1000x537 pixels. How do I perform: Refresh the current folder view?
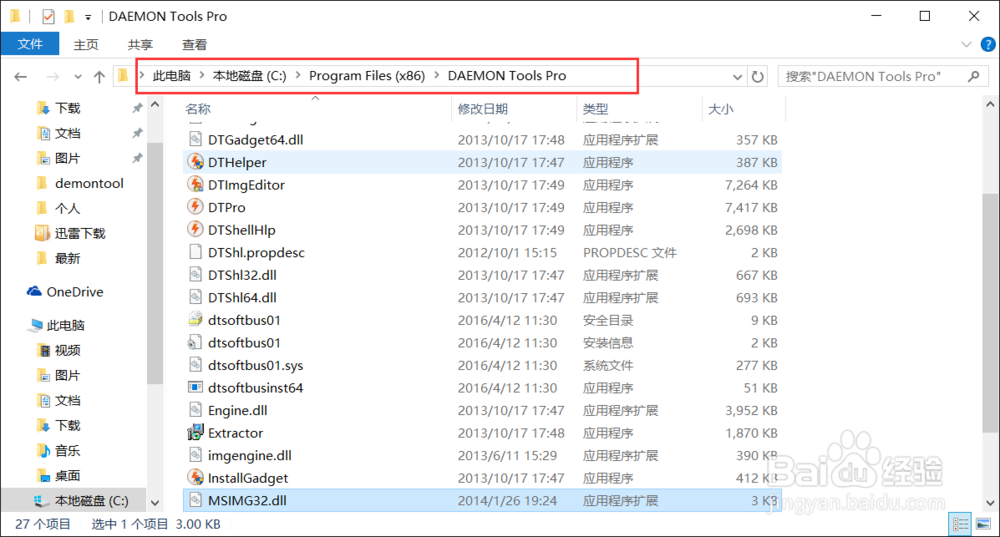pyautogui.click(x=758, y=77)
